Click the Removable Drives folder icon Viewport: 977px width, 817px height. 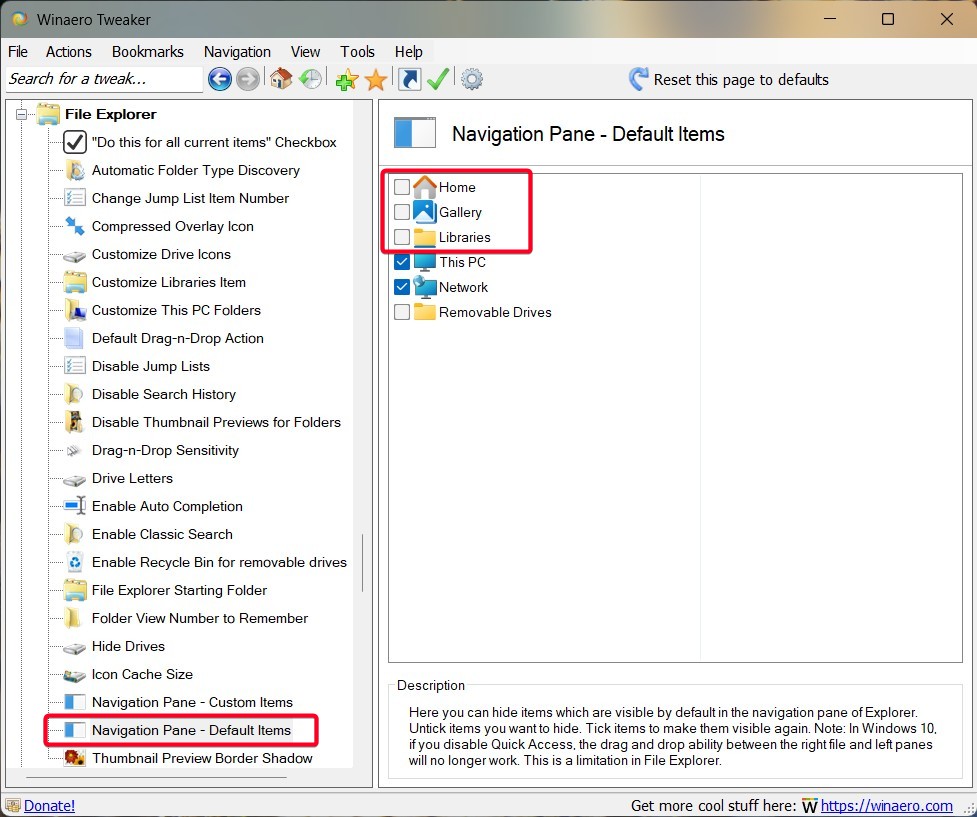424,312
